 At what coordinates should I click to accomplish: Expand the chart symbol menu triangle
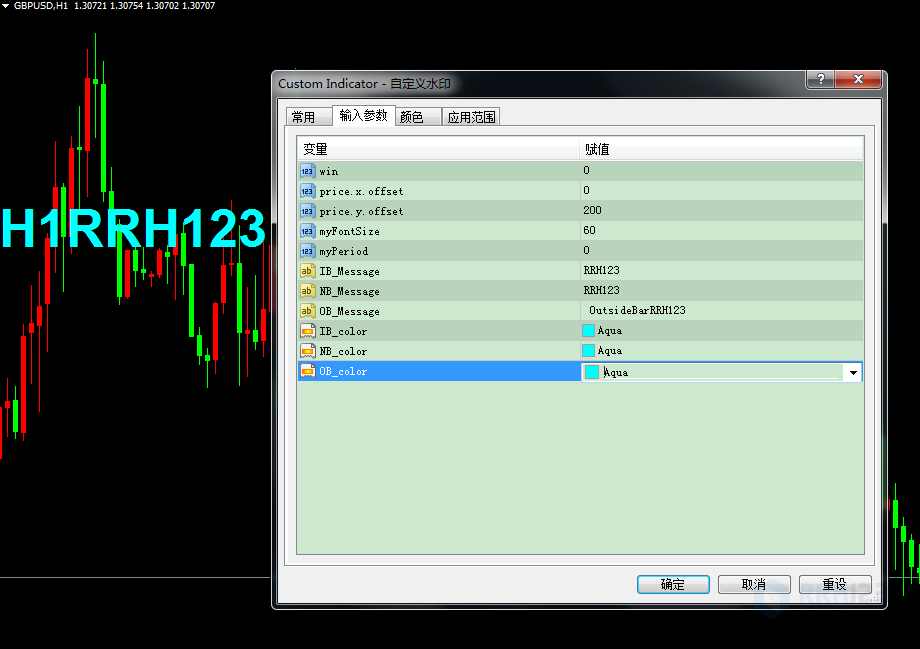pyautogui.click(x=6, y=6)
